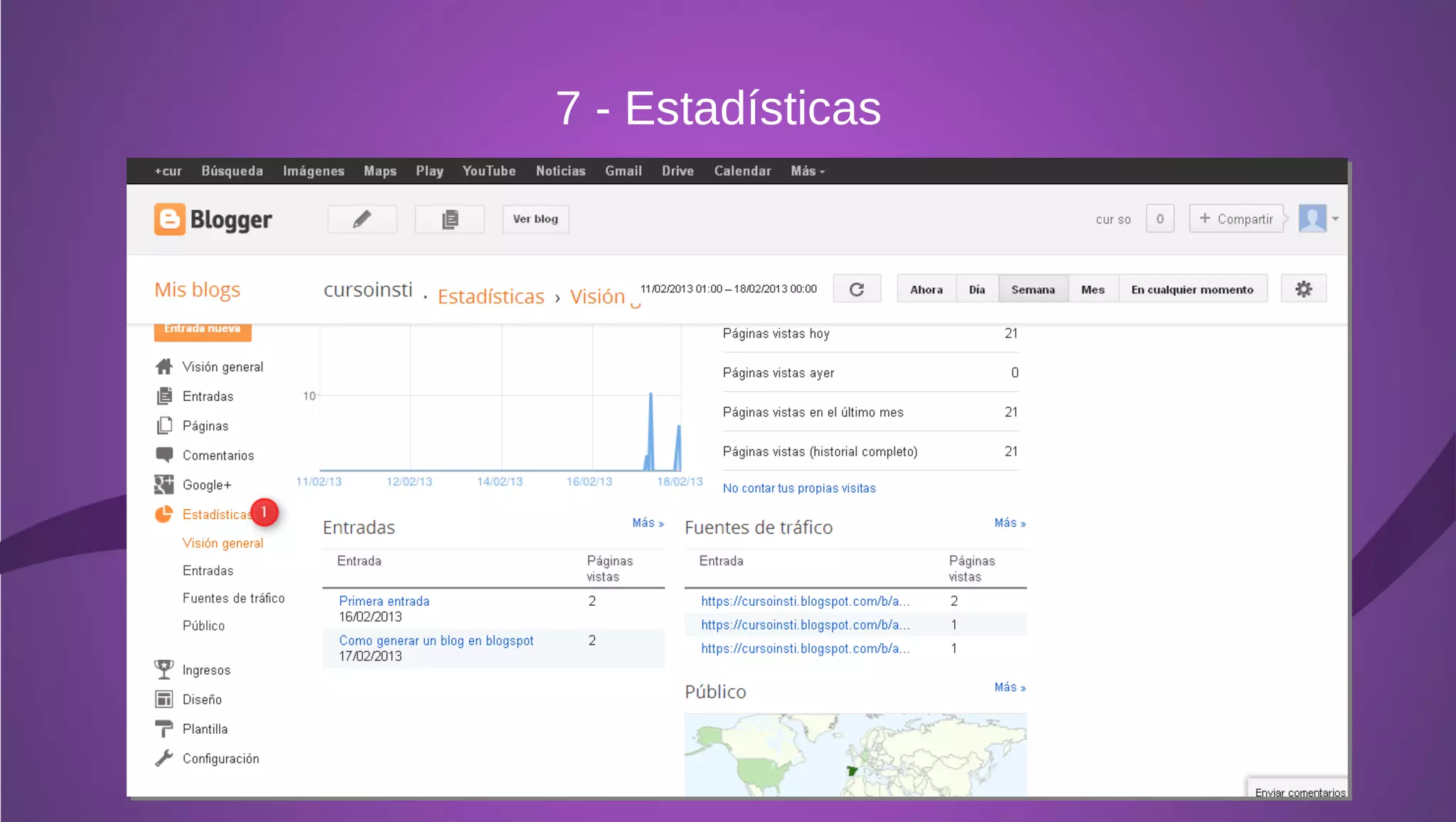Click Páginas vistas hoy row

coord(870,333)
